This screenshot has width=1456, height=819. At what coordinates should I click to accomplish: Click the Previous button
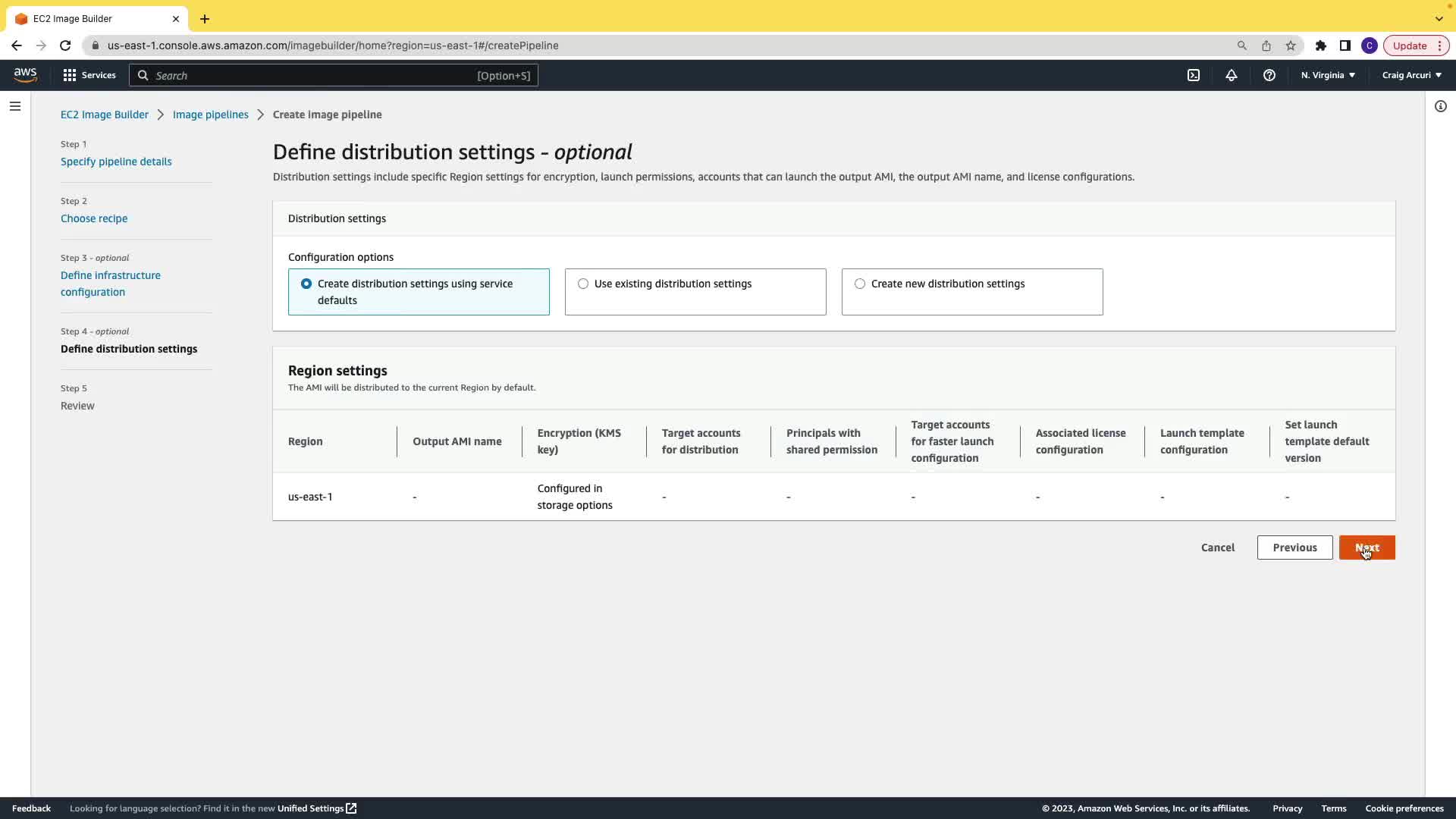[1294, 548]
